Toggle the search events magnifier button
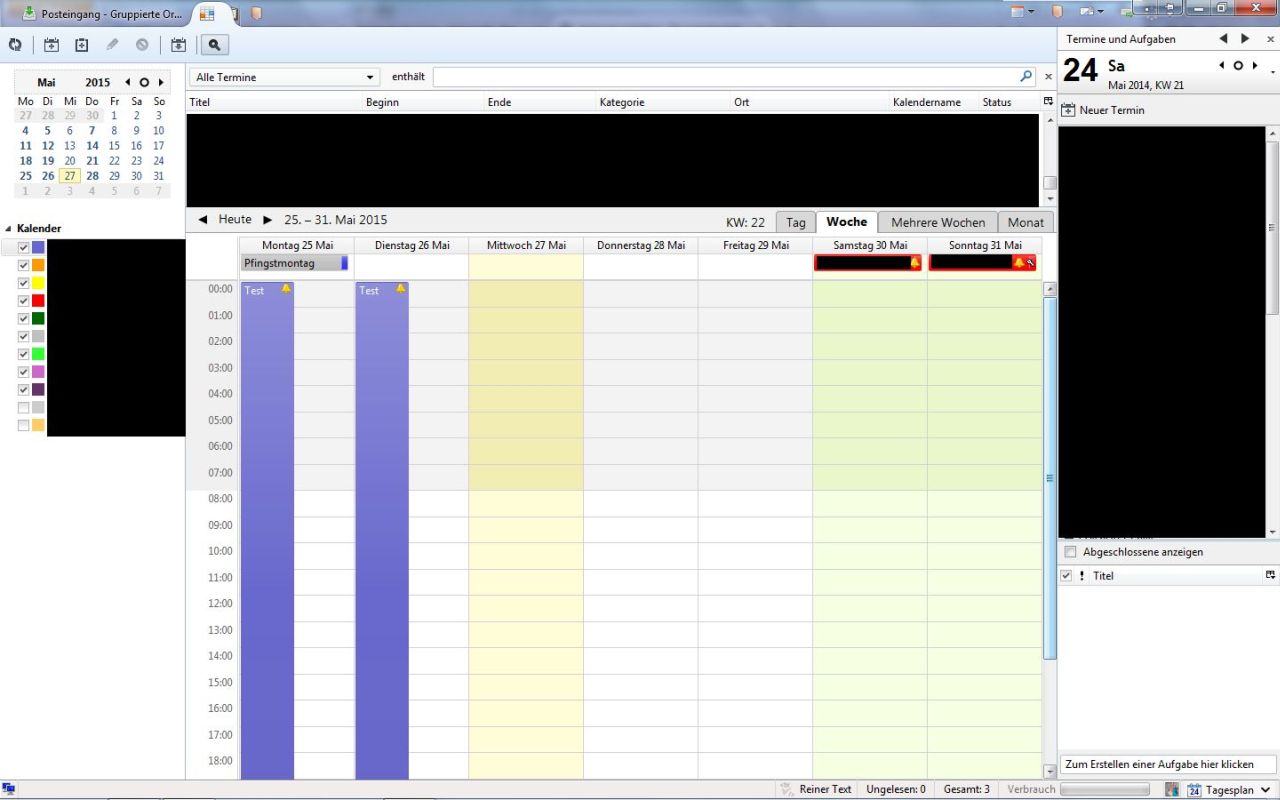Screen dimensions: 1280x800 [x=214, y=45]
